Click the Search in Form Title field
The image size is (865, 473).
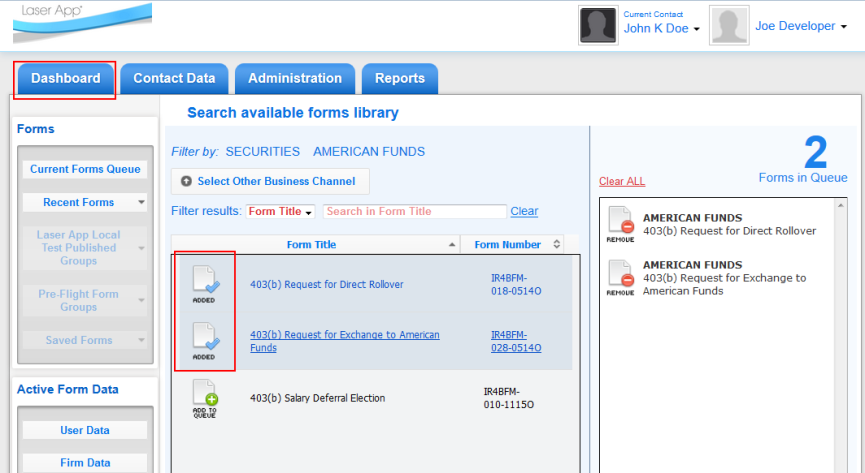click(x=414, y=212)
